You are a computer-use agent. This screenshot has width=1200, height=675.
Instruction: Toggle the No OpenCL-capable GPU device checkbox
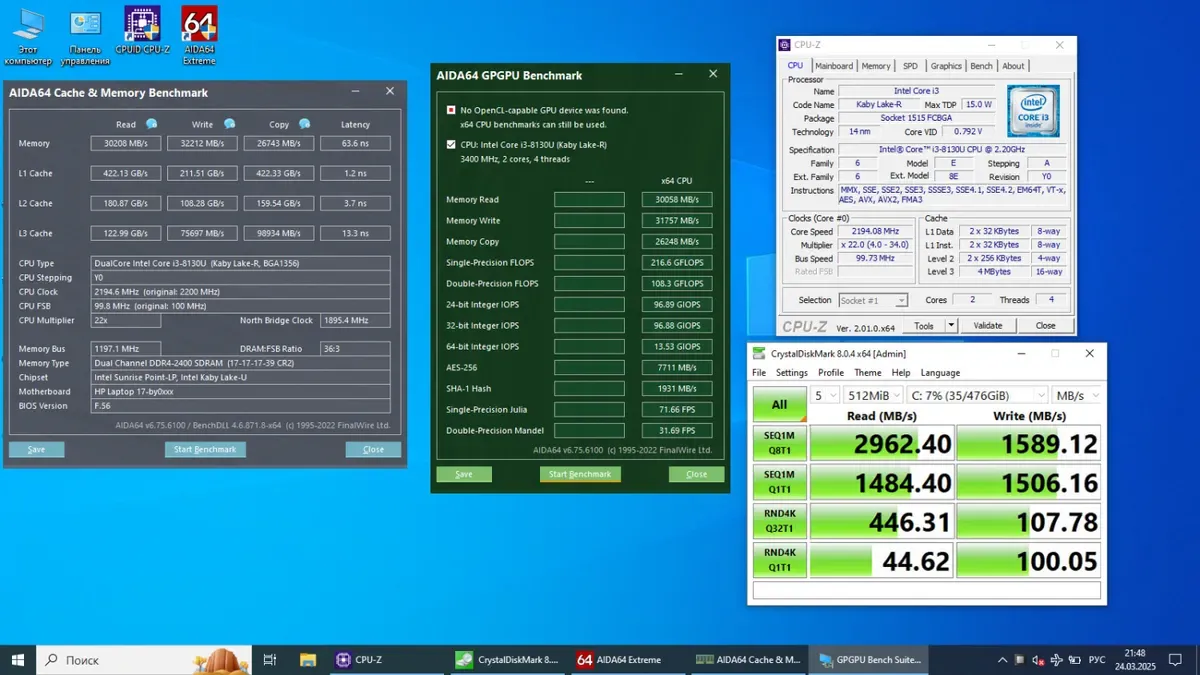[x=452, y=110]
